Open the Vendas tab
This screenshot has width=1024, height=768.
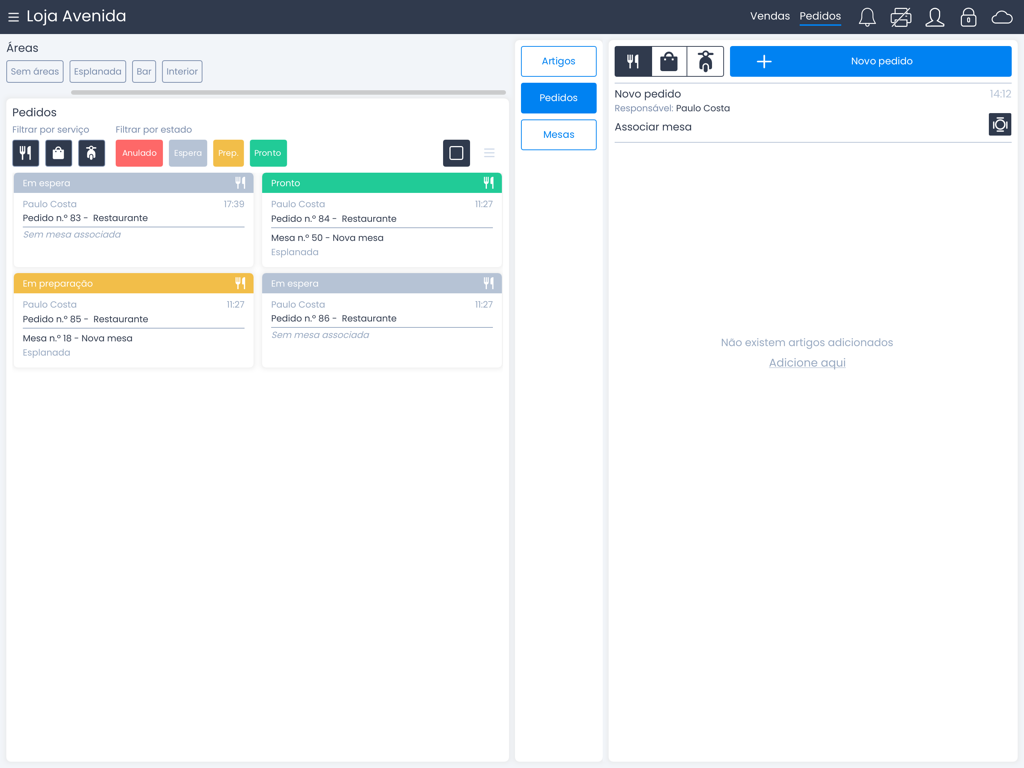[769, 17]
